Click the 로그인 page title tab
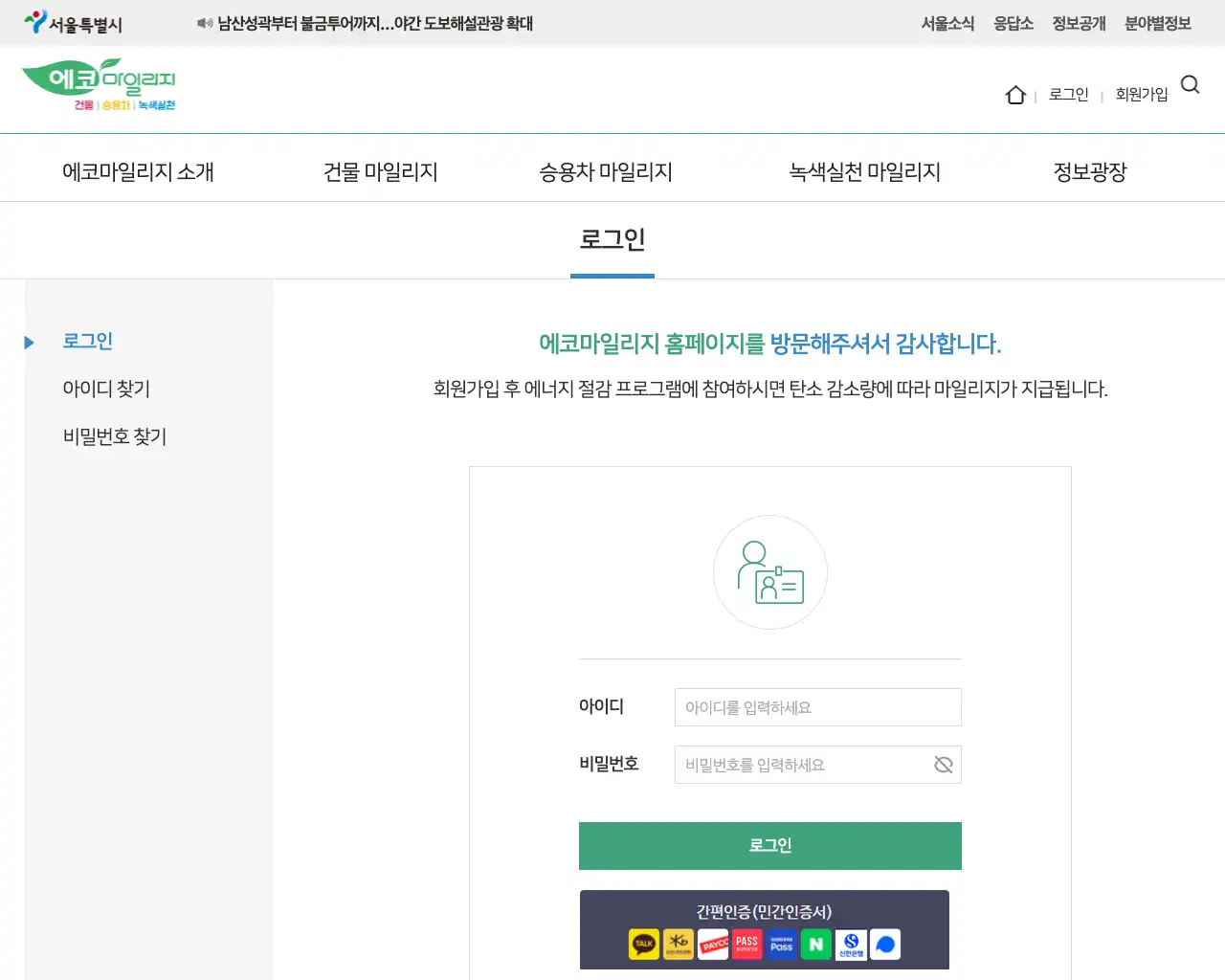The height and width of the screenshot is (980, 1225). click(612, 239)
